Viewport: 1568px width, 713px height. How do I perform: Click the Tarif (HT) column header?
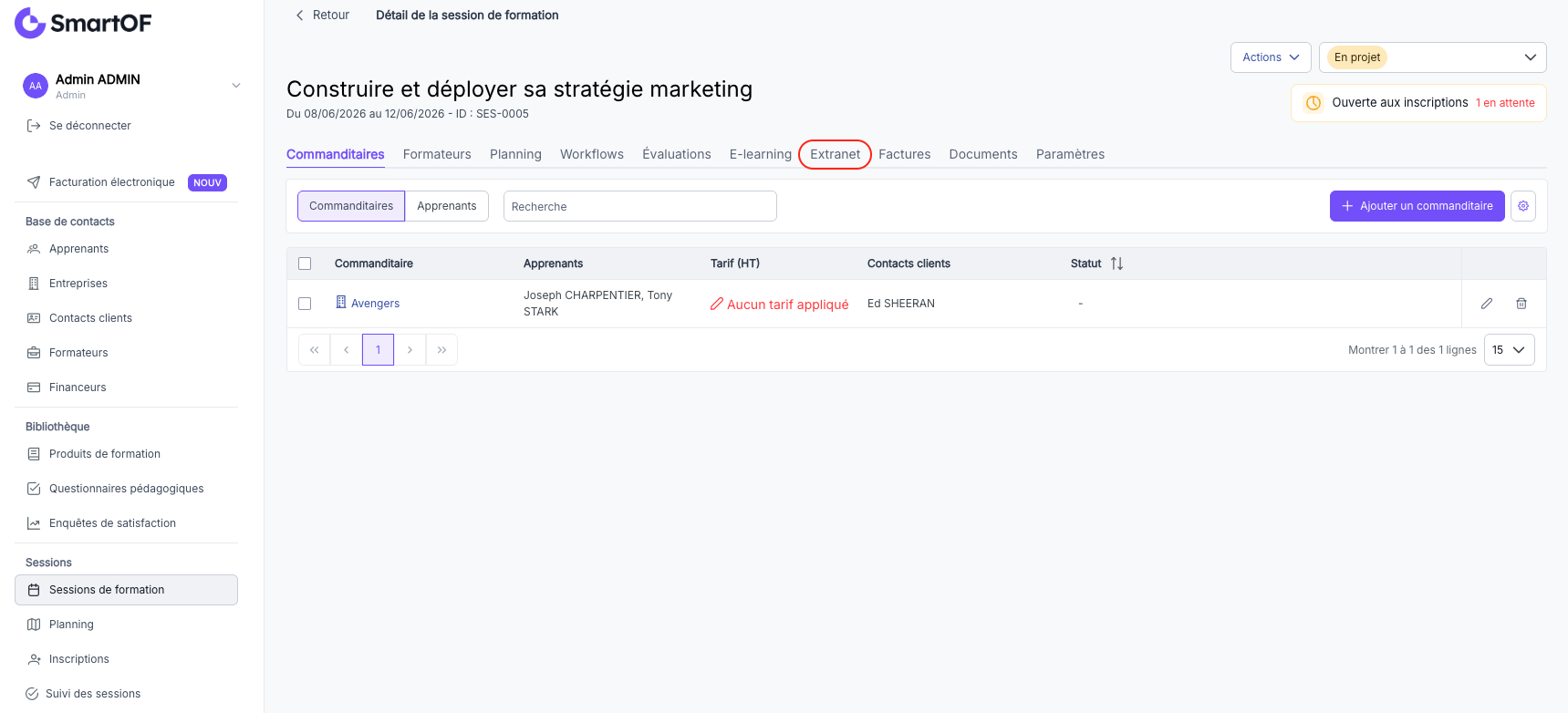tap(735, 263)
